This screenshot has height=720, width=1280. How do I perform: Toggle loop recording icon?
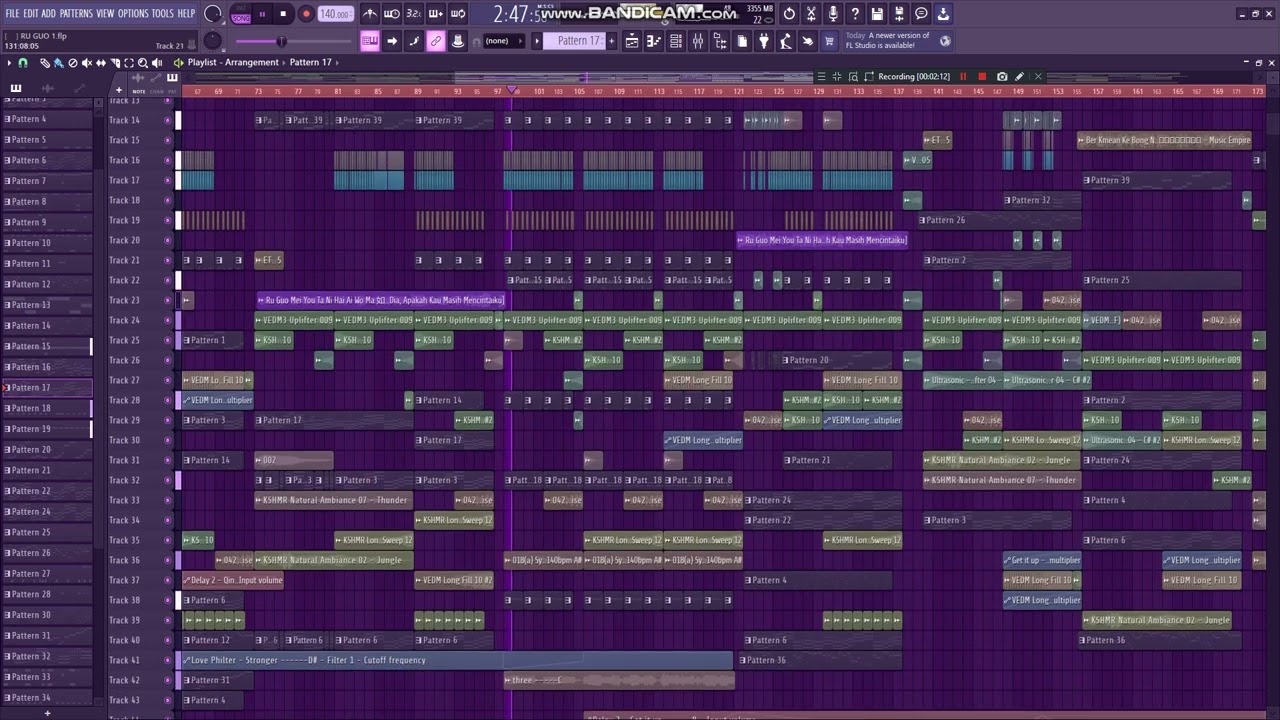point(458,14)
